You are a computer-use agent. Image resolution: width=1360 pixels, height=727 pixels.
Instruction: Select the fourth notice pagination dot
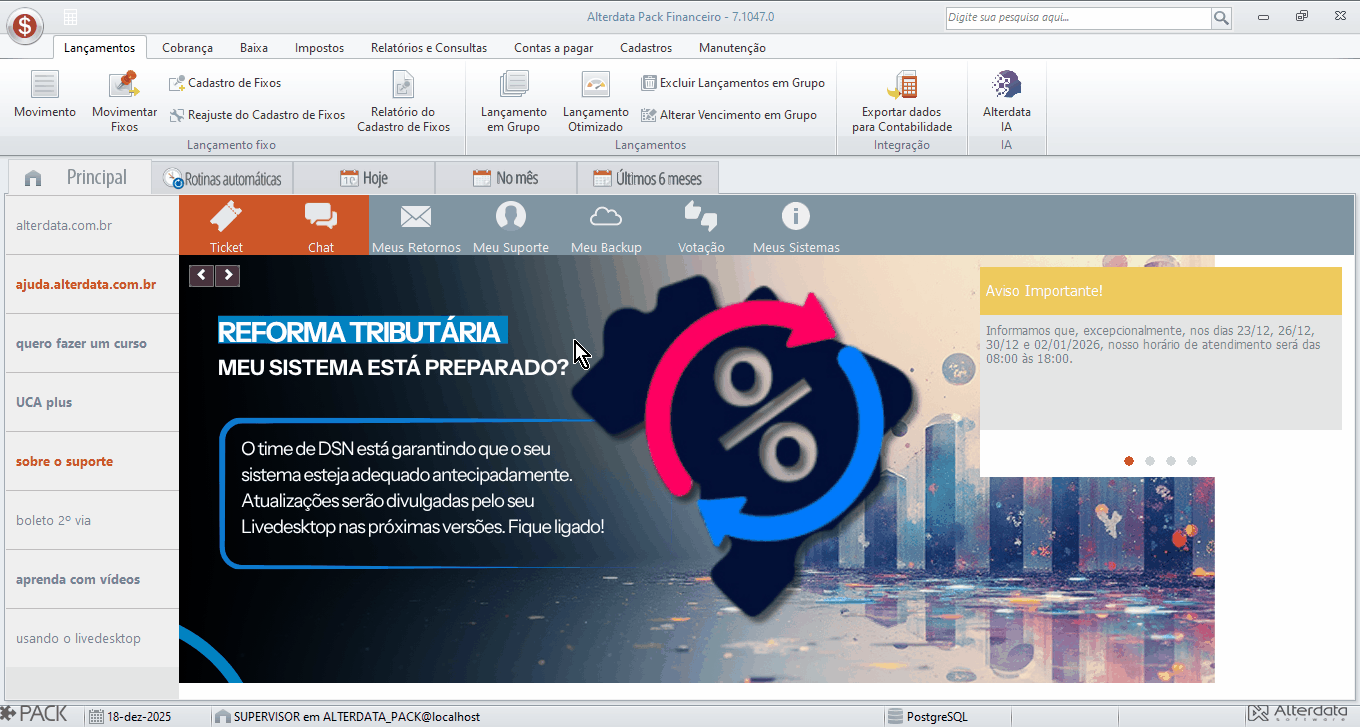pyautogui.click(x=1192, y=461)
